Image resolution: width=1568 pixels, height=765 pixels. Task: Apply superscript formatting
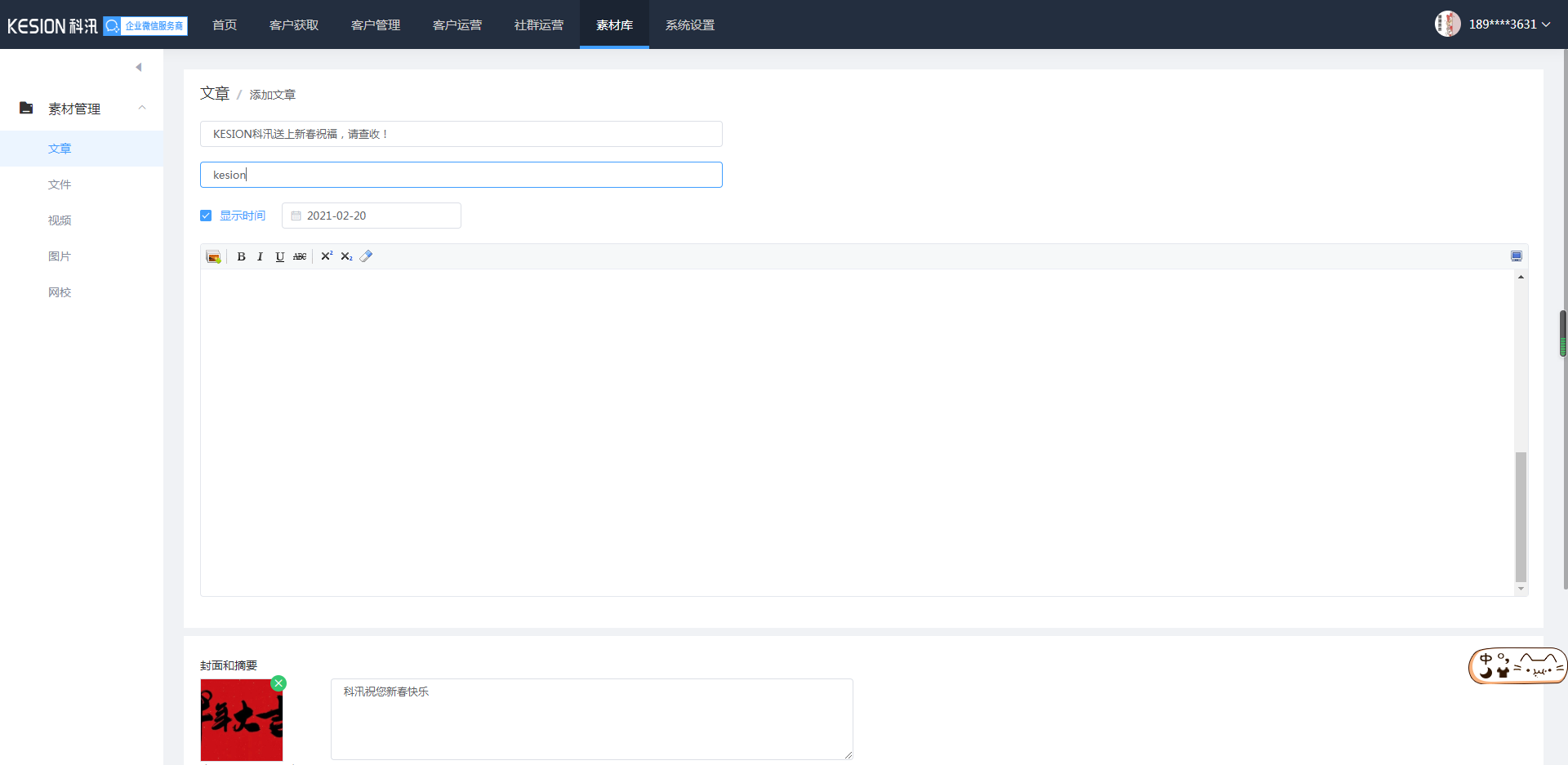(x=327, y=256)
